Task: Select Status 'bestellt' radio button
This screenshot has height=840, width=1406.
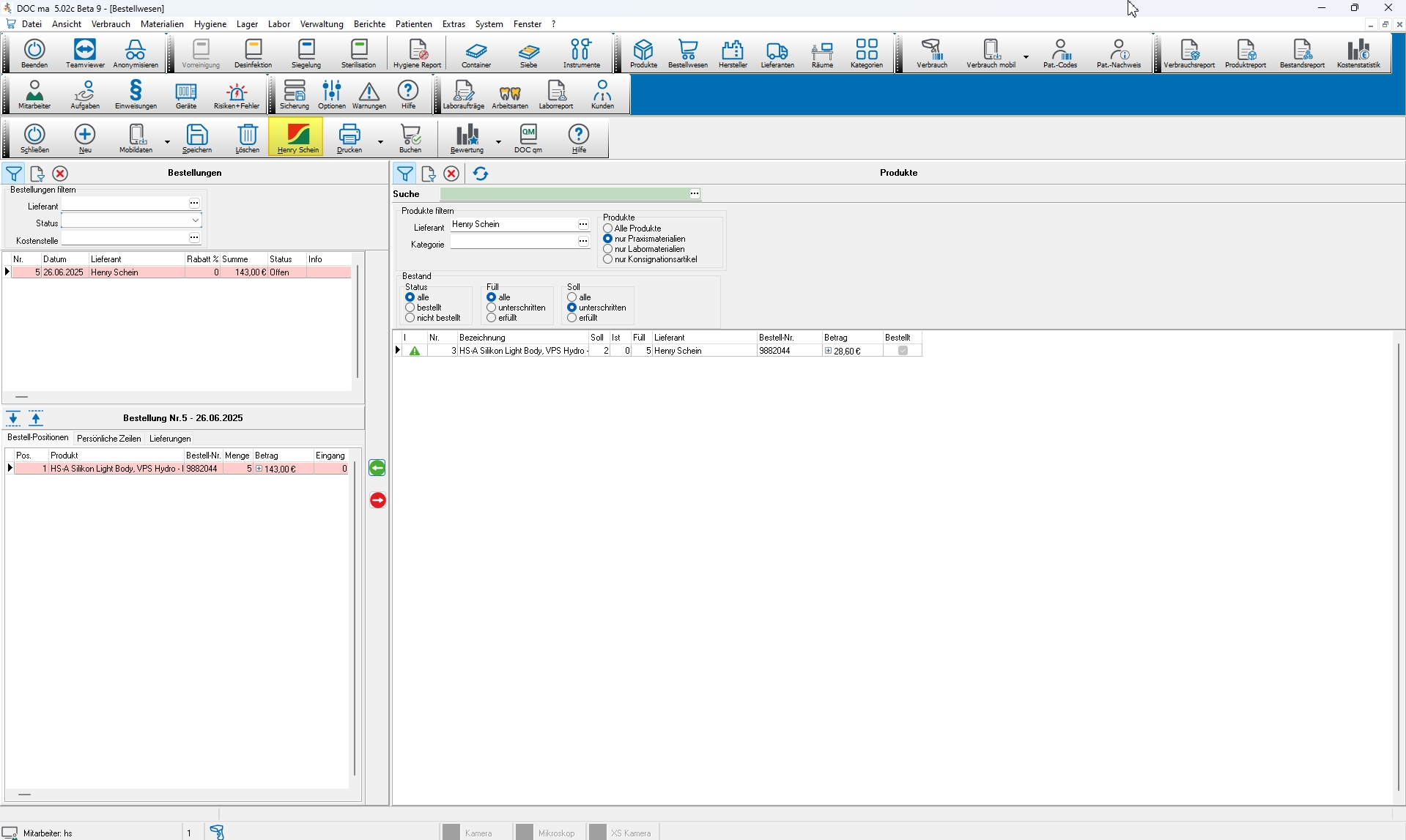Action: [410, 308]
